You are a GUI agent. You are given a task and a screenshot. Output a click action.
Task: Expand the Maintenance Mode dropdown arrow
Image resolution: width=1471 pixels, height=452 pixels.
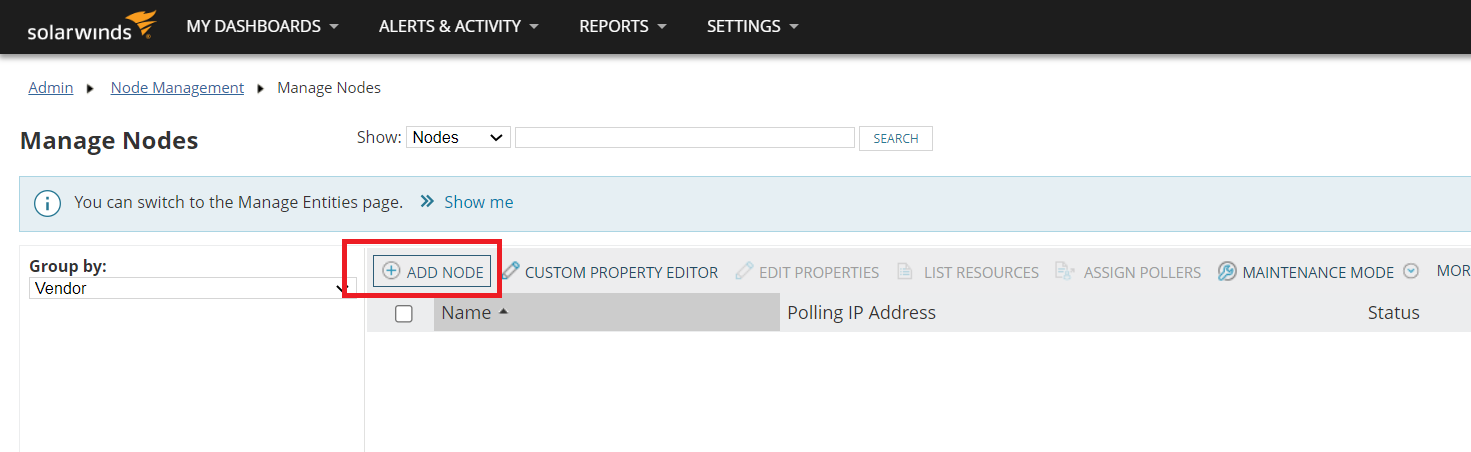pyautogui.click(x=1411, y=271)
